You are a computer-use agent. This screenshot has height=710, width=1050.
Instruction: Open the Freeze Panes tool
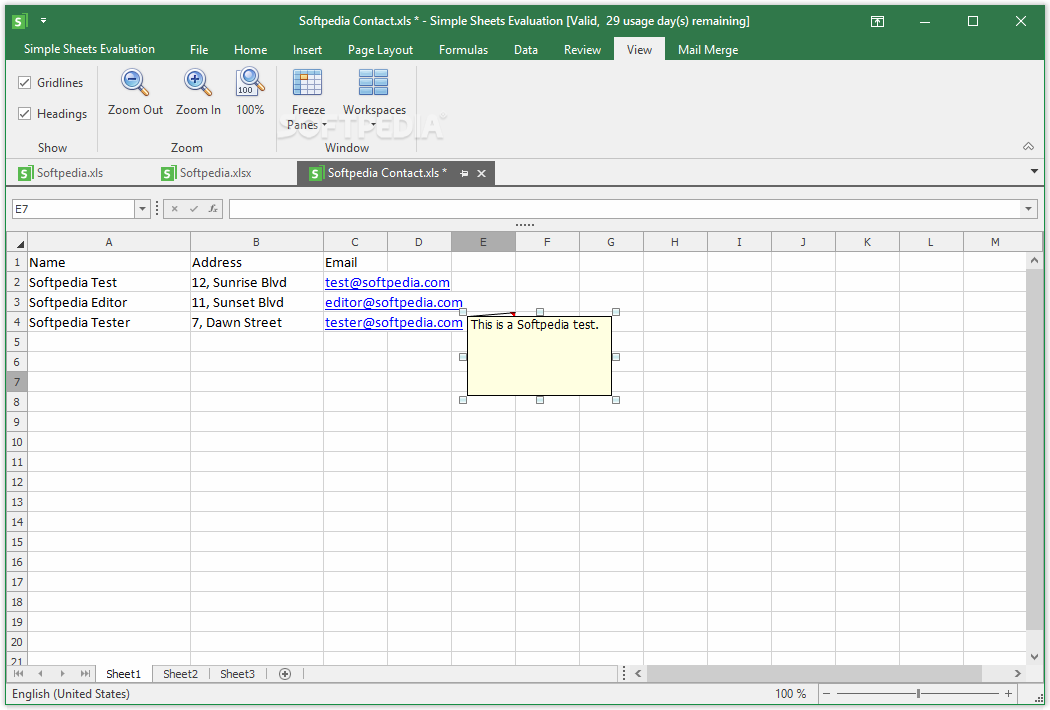[x=307, y=99]
